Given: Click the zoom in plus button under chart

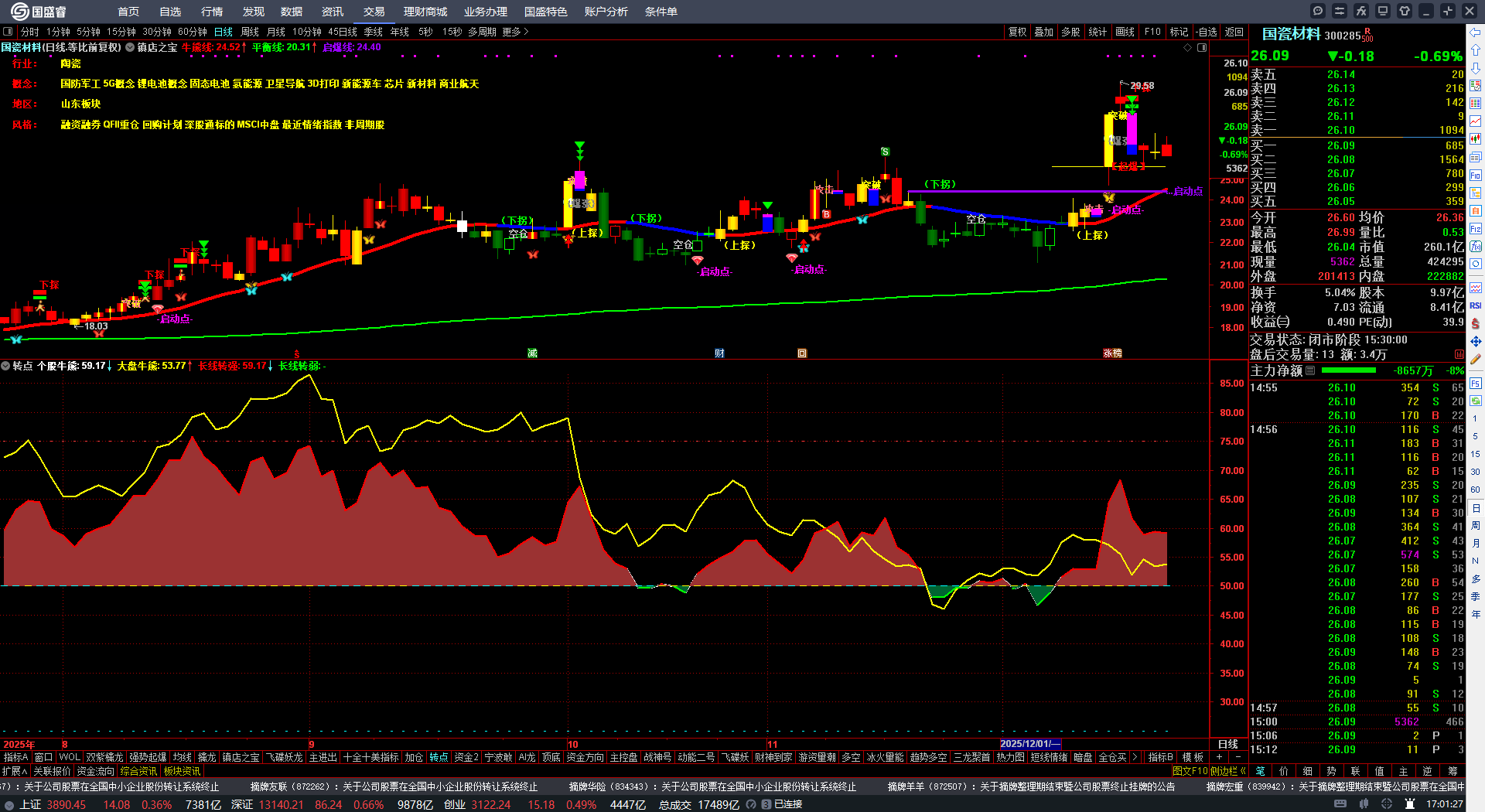Looking at the screenshot, I should point(1220,757).
